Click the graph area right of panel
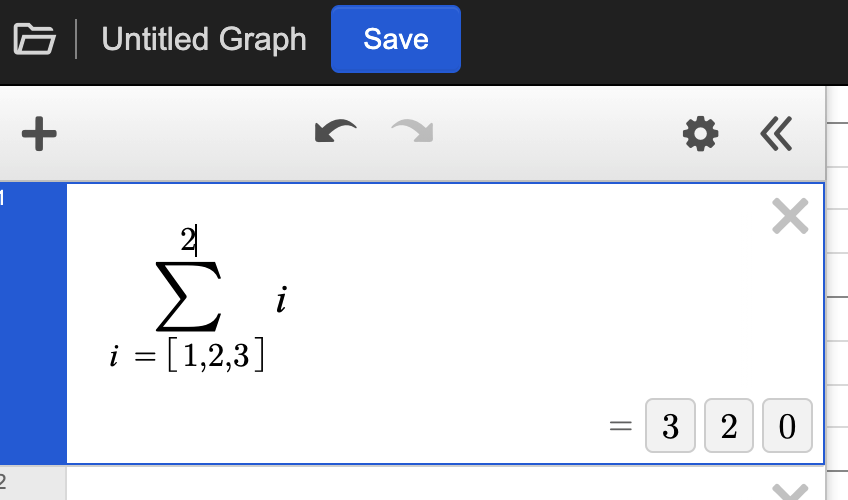Screen dimensions: 848x500 838,300
